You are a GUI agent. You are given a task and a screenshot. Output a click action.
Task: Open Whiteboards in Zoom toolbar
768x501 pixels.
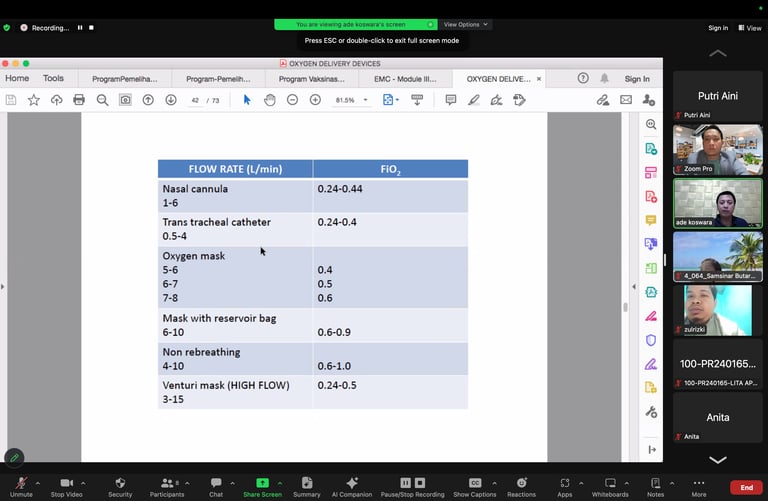click(610, 487)
